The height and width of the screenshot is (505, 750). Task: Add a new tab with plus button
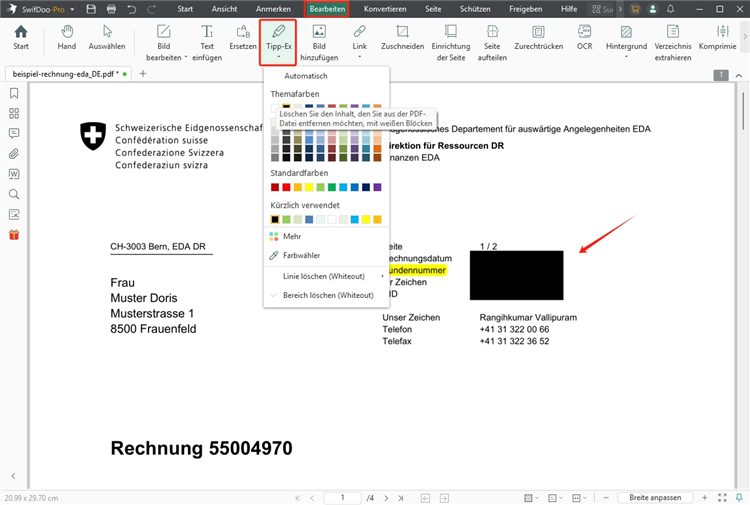143,74
